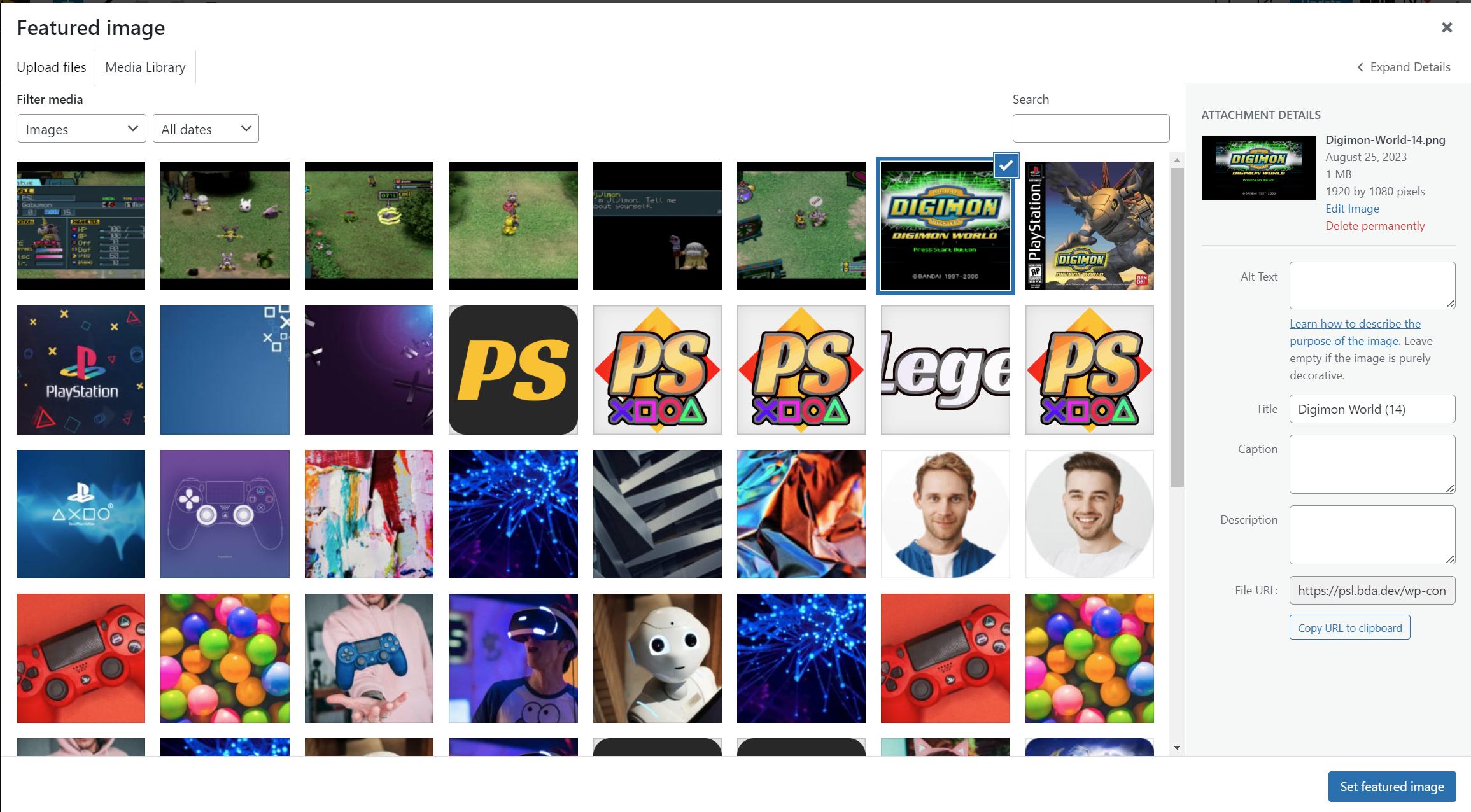The width and height of the screenshot is (1471, 812).
Task: Select the striped dark architecture thumbnail
Action: pyautogui.click(x=657, y=514)
